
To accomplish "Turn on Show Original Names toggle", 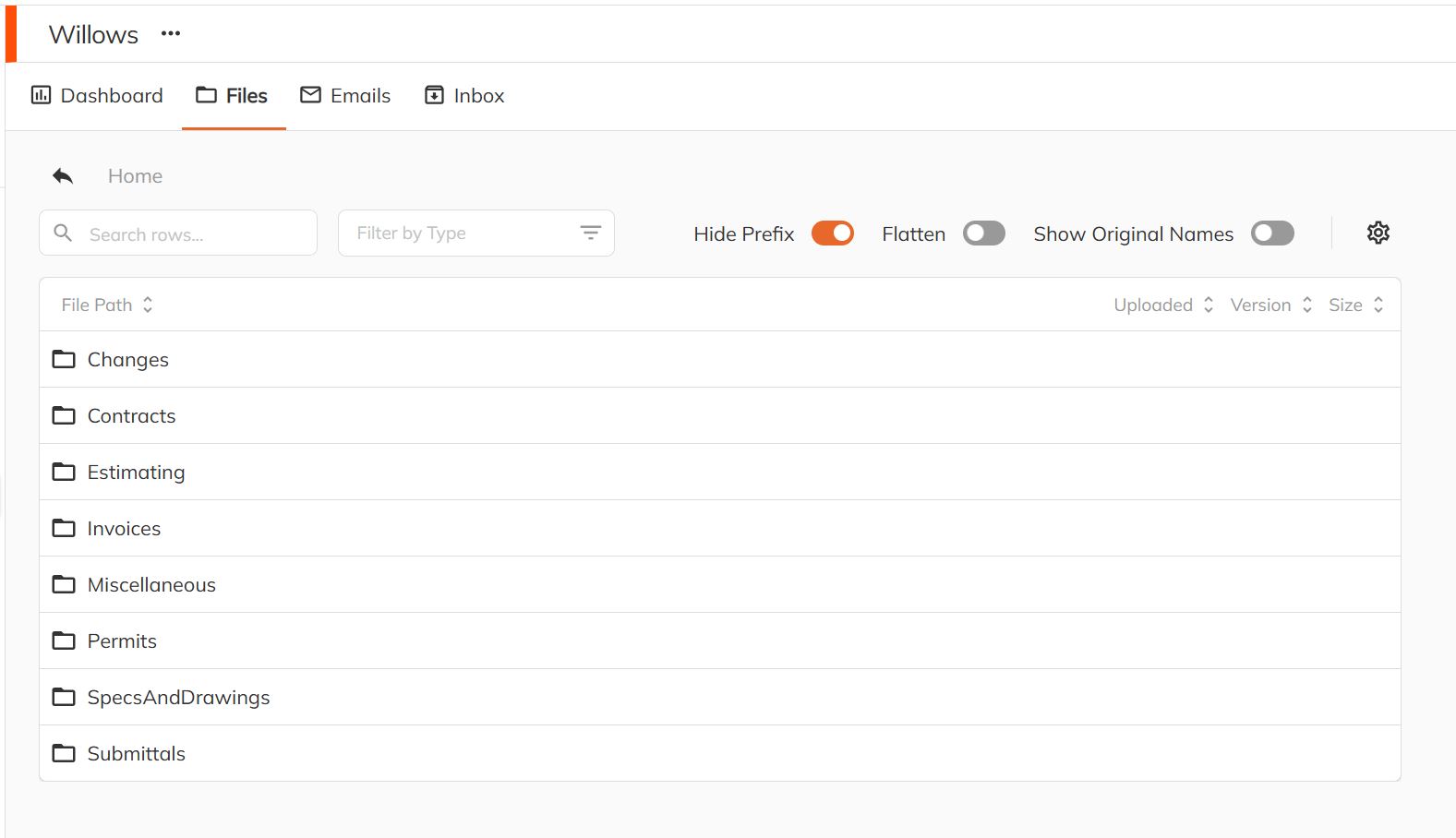I will tap(1271, 233).
